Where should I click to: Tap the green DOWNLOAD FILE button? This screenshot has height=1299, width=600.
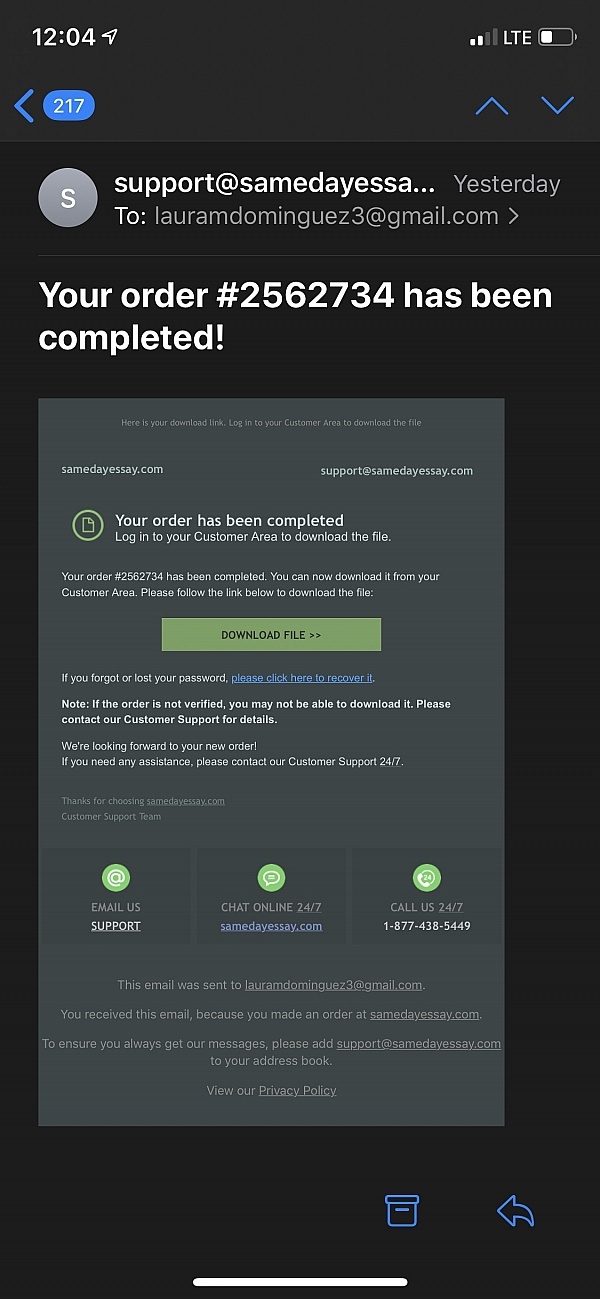click(x=271, y=635)
